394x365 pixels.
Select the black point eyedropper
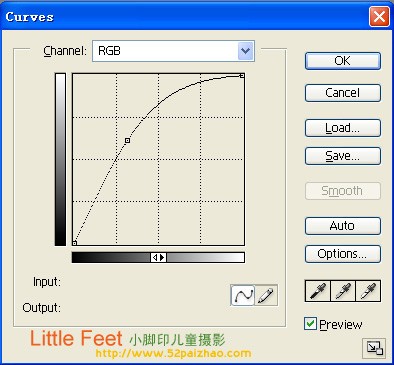pyautogui.click(x=318, y=291)
